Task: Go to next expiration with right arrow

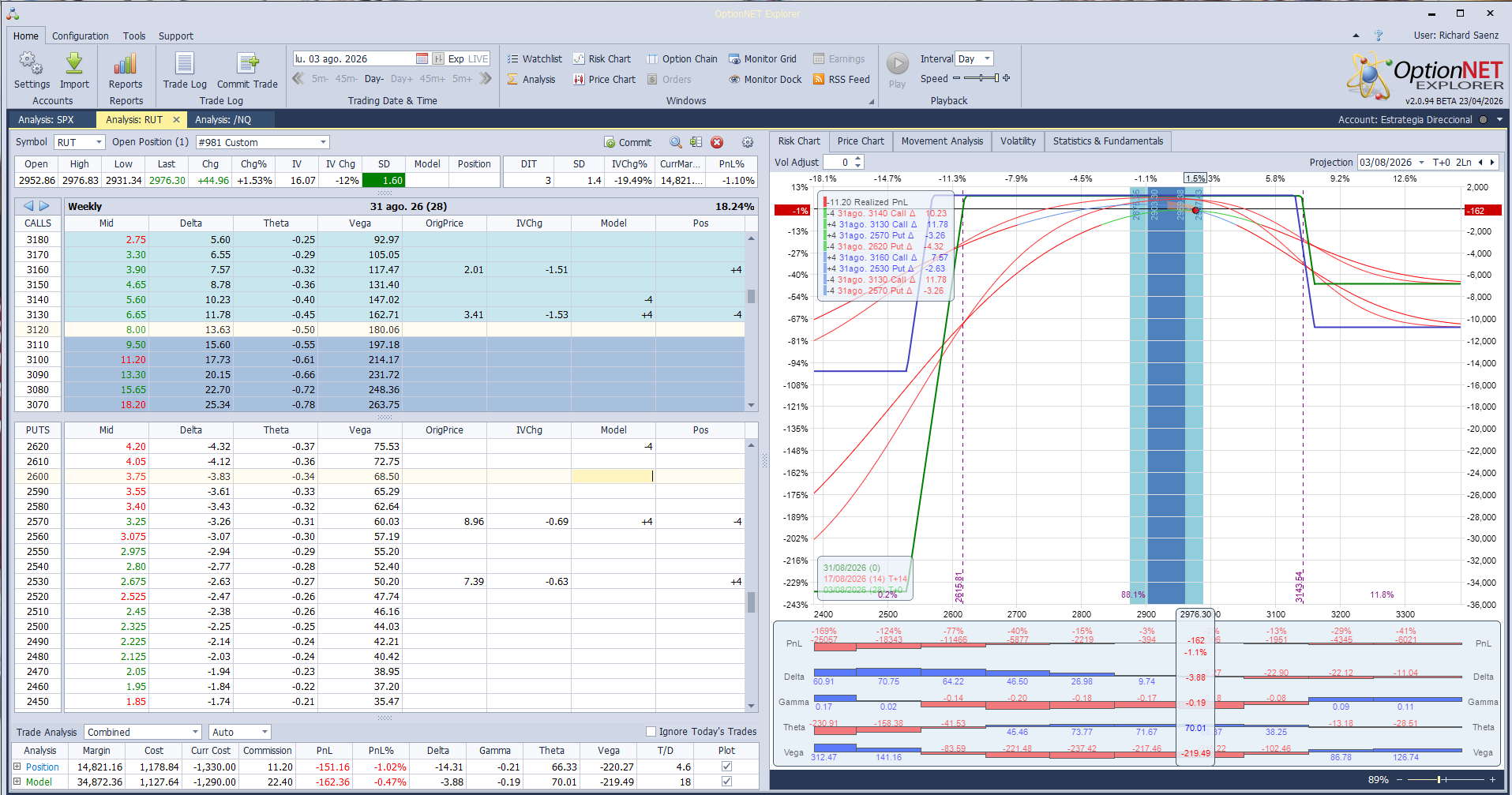Action: [44, 206]
